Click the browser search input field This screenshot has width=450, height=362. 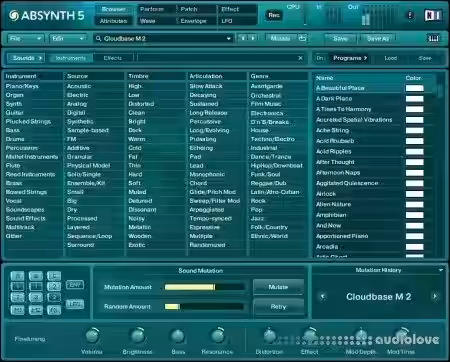pyautogui.click(x=217, y=58)
